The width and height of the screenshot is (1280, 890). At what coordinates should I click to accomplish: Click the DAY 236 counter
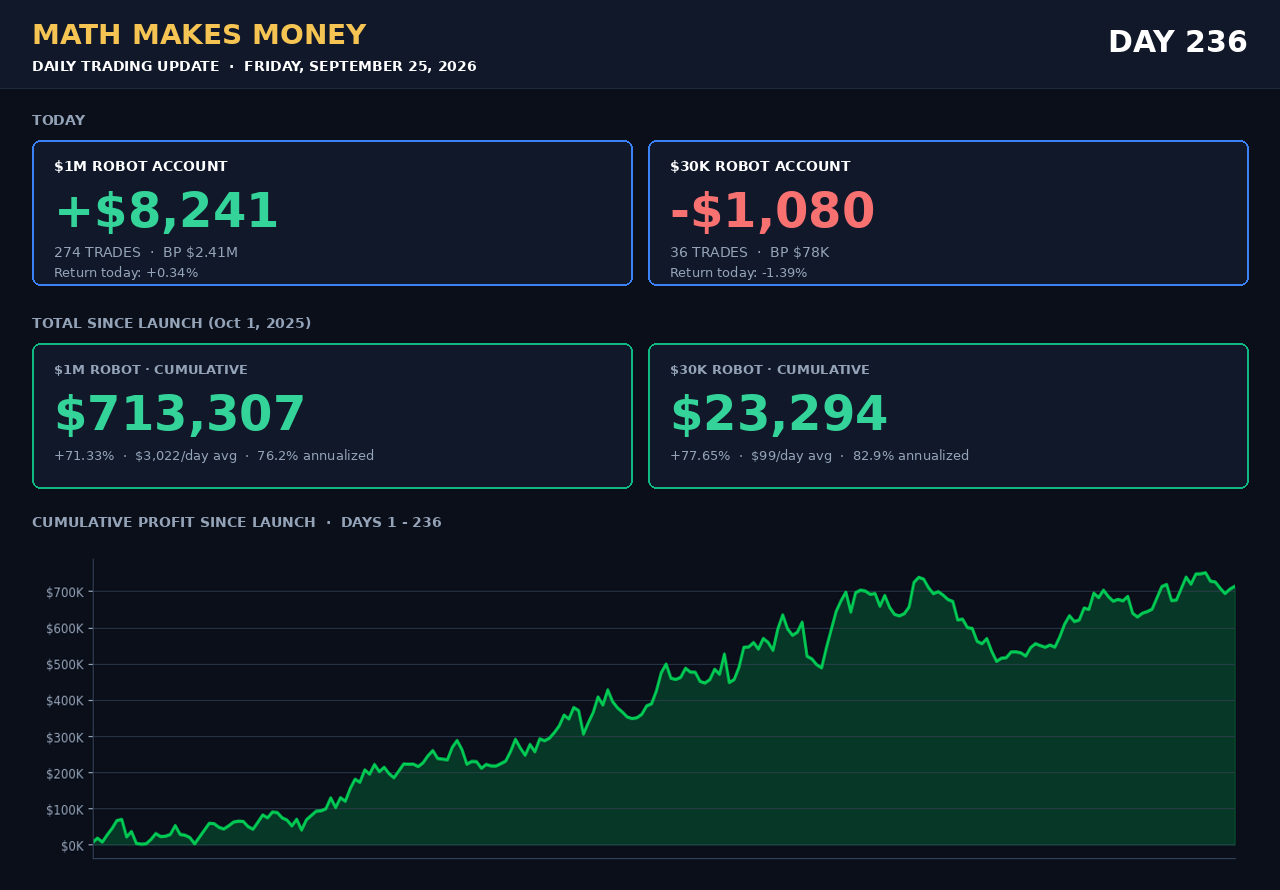click(x=1178, y=43)
